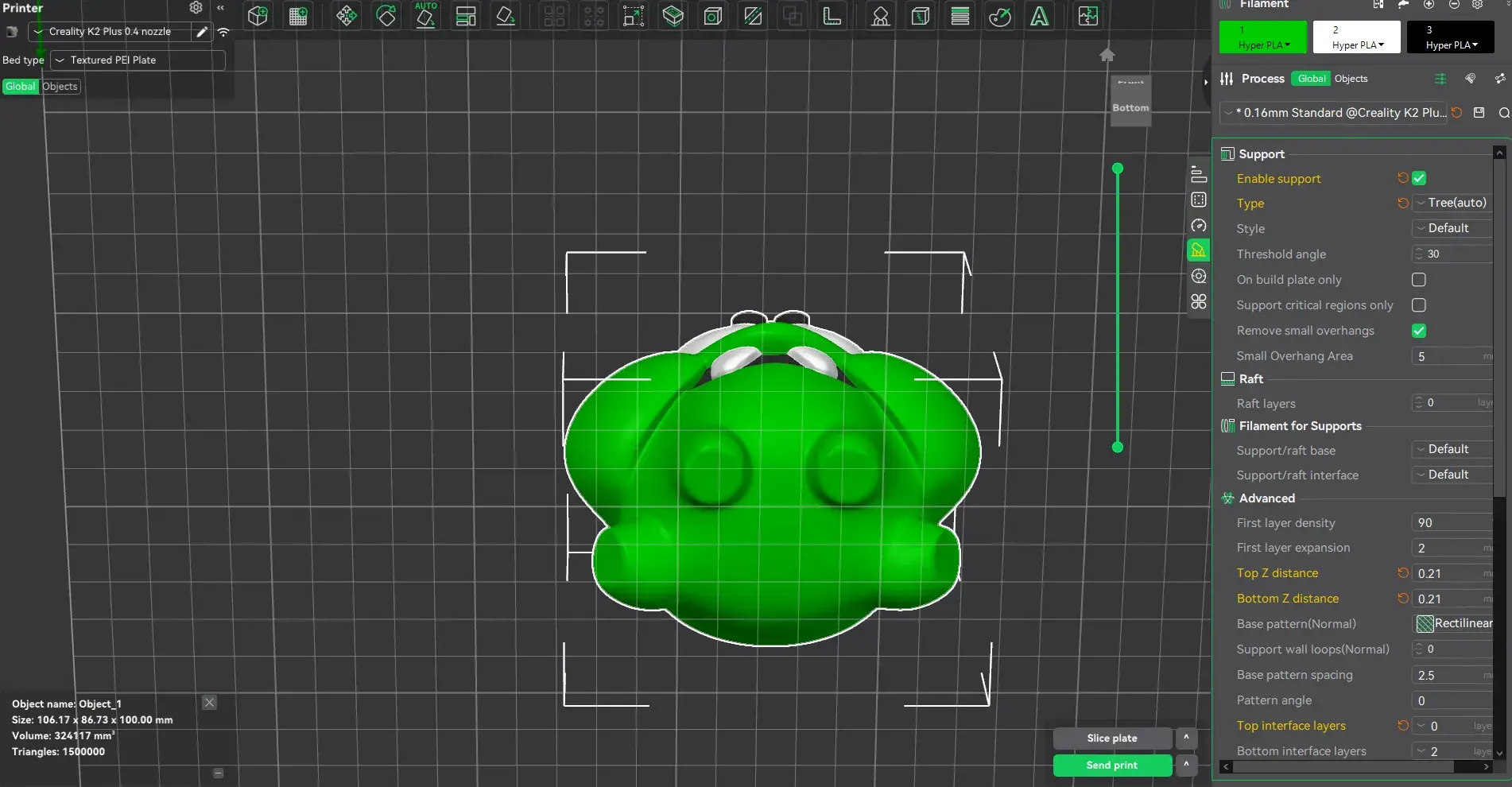Click the Bottom face of view cube
1512x787 pixels.
tap(1130, 108)
